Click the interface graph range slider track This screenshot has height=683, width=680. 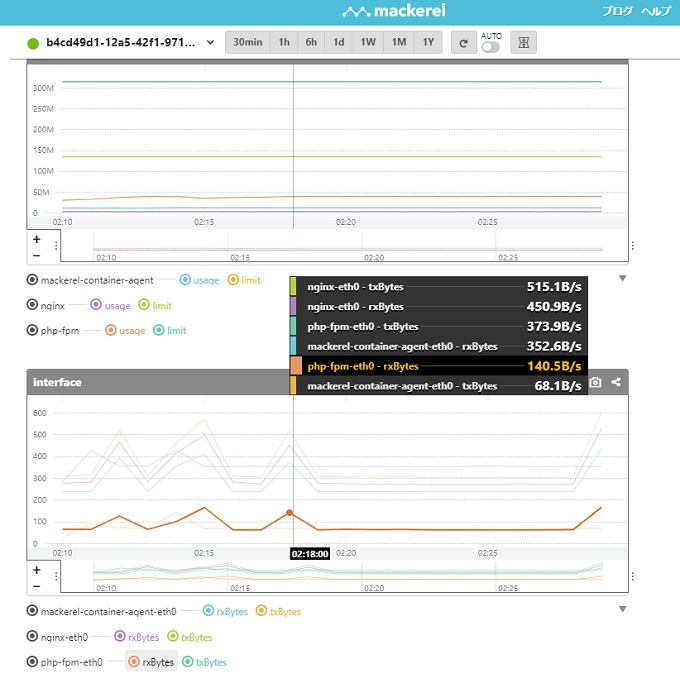pos(344,577)
